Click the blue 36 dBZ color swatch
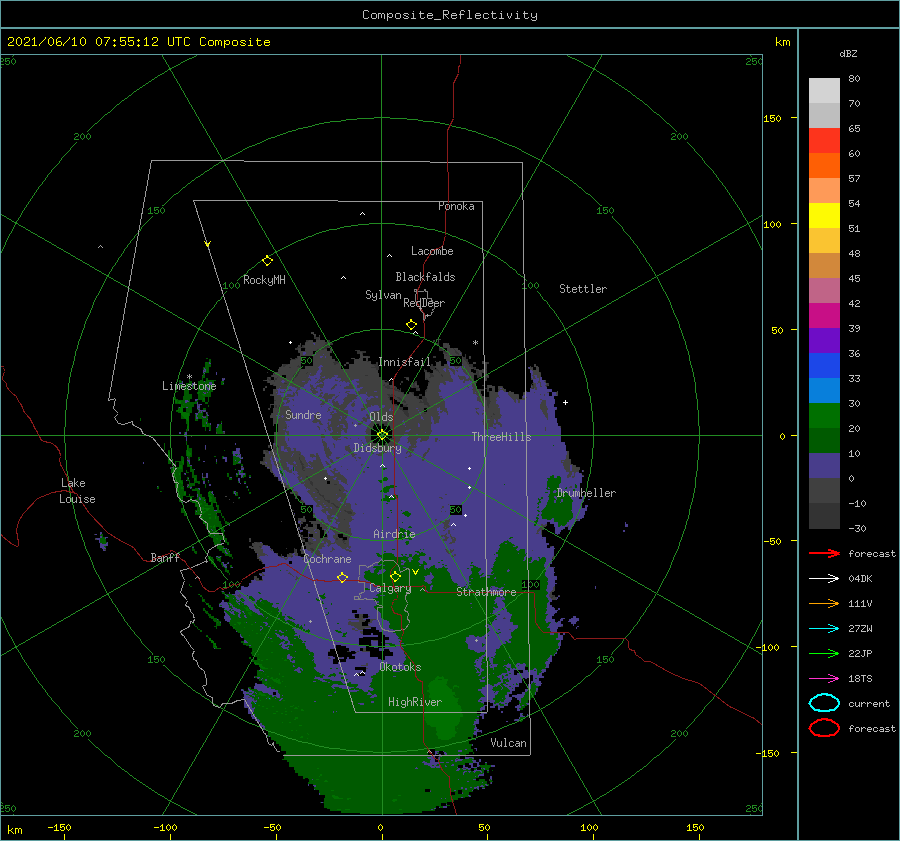 point(824,366)
